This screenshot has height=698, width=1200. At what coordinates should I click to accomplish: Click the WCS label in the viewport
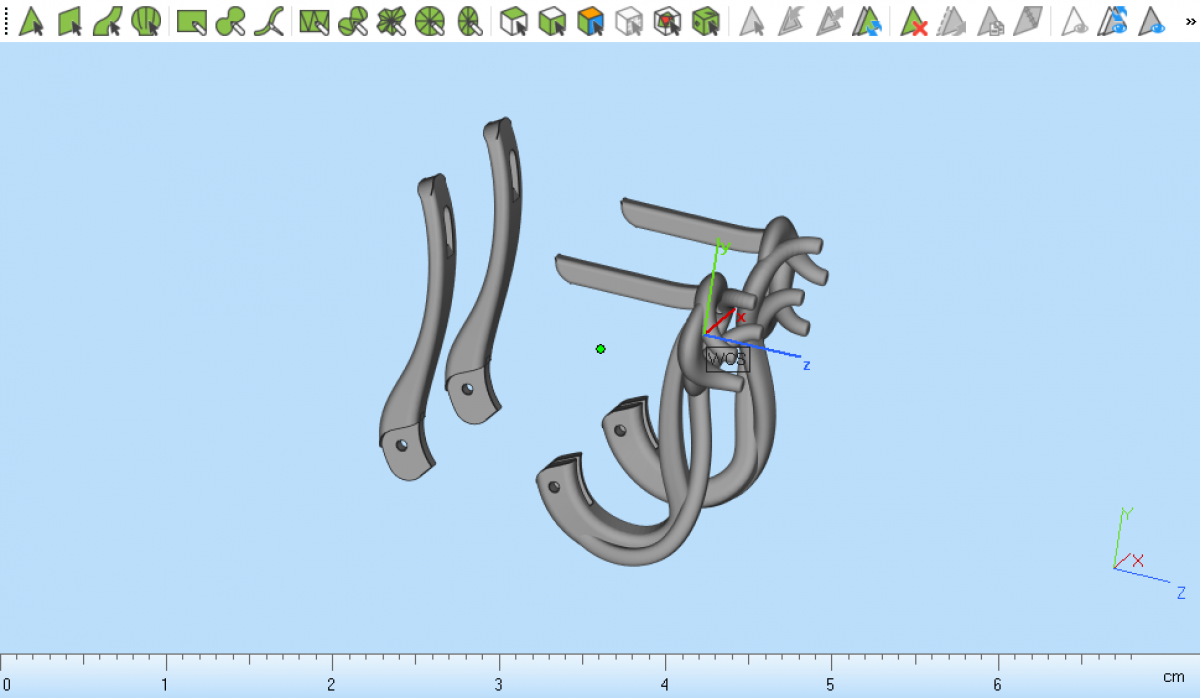tap(727, 359)
